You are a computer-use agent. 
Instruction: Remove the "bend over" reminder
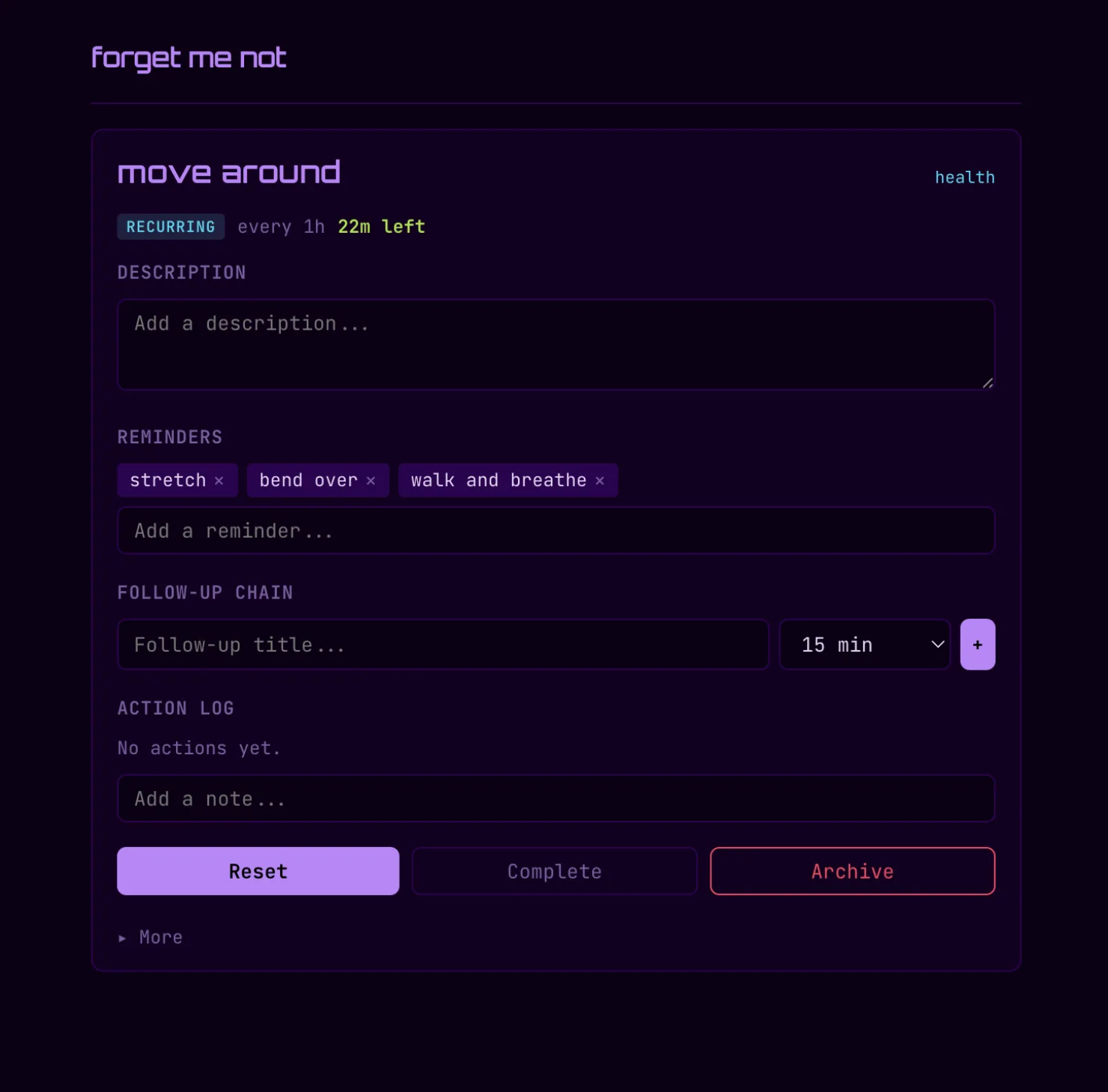[x=371, y=480]
